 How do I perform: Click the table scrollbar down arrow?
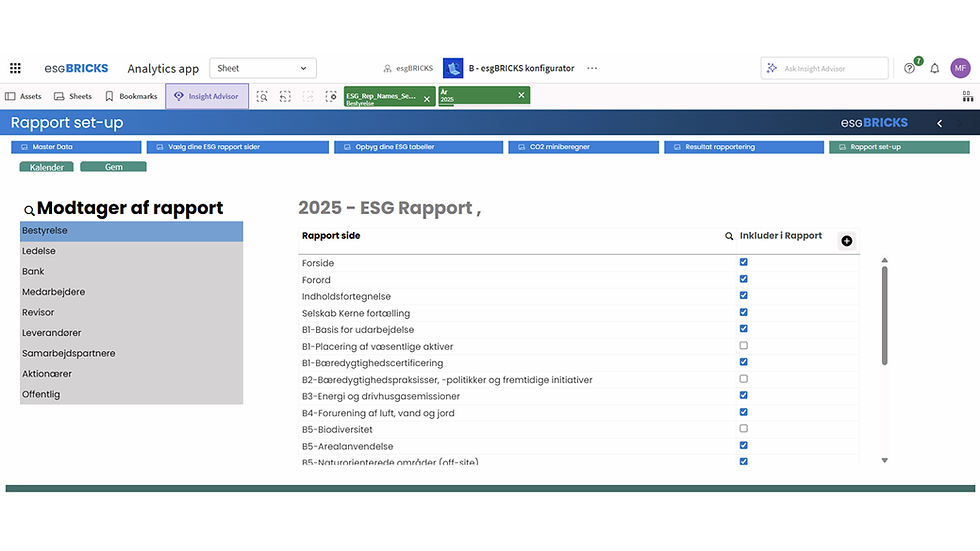[x=884, y=460]
